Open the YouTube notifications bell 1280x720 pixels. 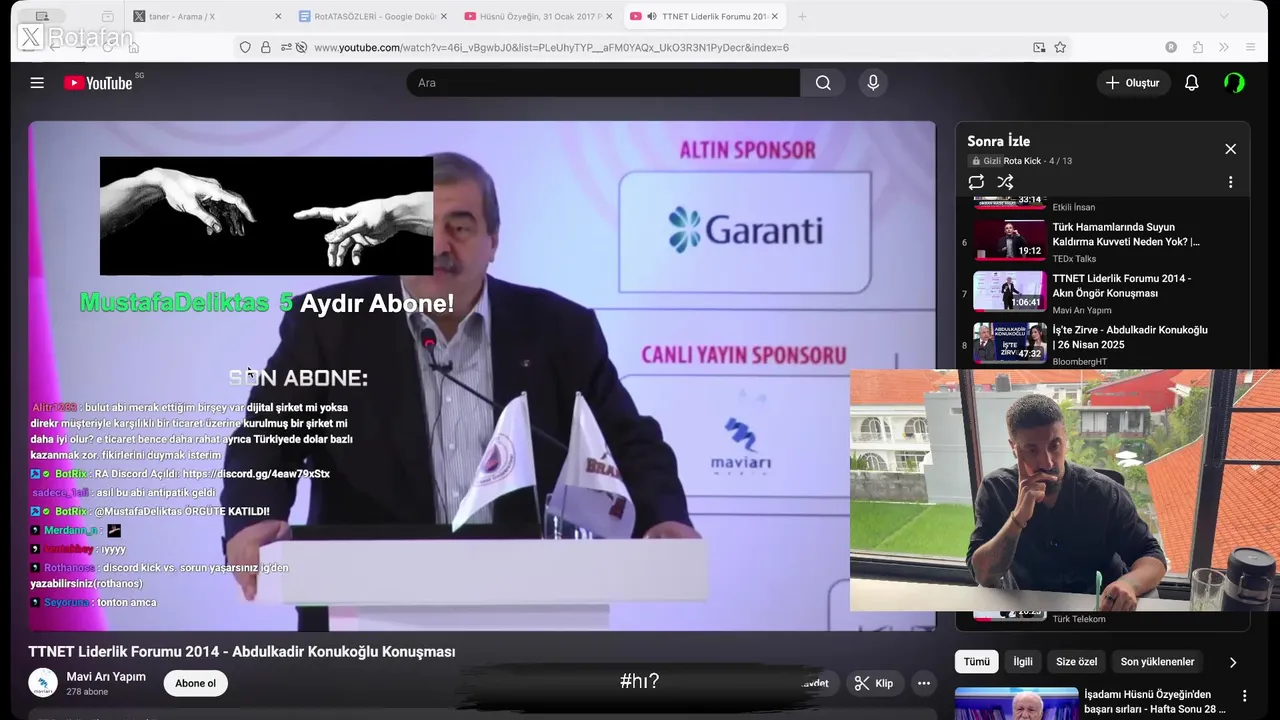point(1191,83)
